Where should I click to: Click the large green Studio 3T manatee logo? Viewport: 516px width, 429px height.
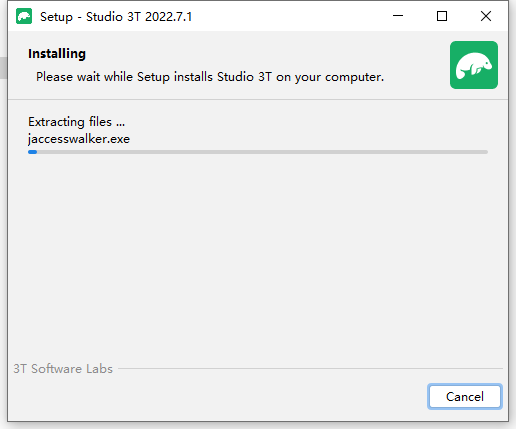[474, 65]
